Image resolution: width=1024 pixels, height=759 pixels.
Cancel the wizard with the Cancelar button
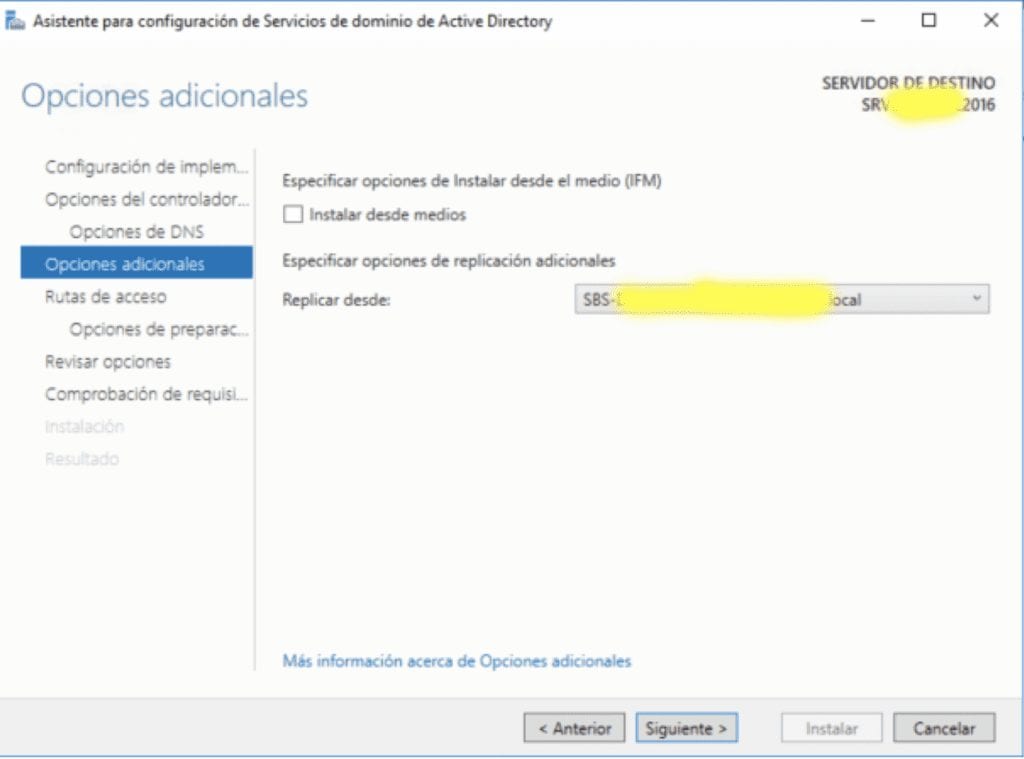944,728
